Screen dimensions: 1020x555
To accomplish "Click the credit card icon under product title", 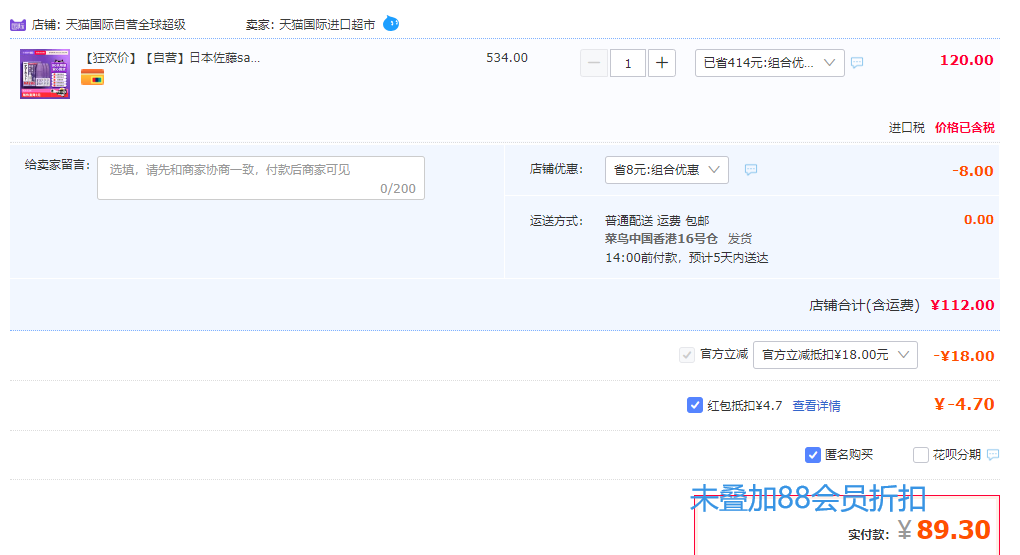I will pos(92,78).
